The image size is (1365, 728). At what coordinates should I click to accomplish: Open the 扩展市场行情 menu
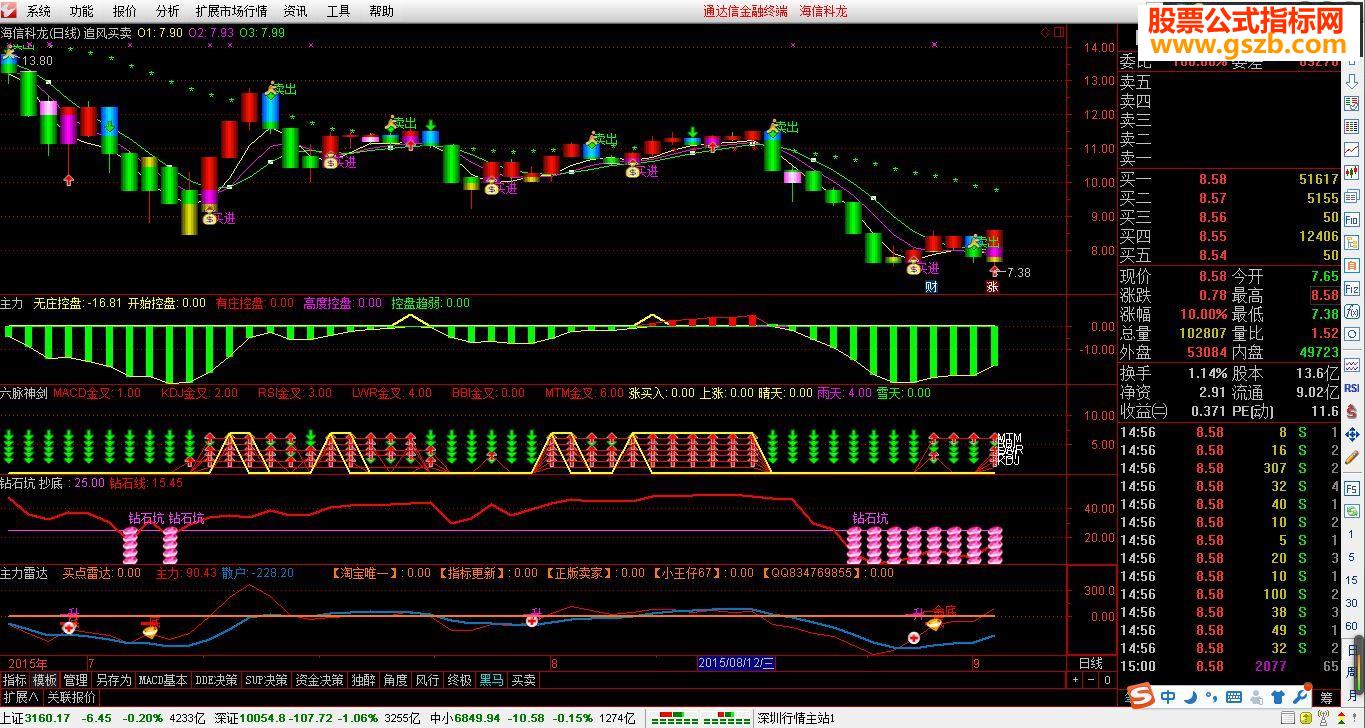231,11
